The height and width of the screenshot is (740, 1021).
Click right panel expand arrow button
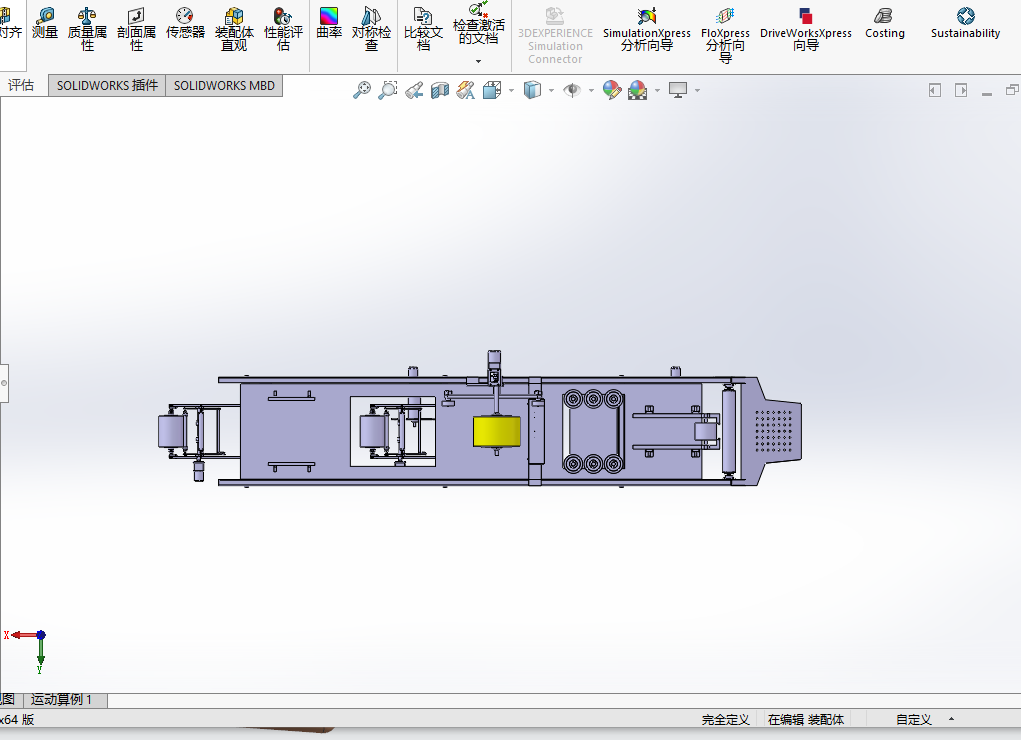(x=961, y=91)
